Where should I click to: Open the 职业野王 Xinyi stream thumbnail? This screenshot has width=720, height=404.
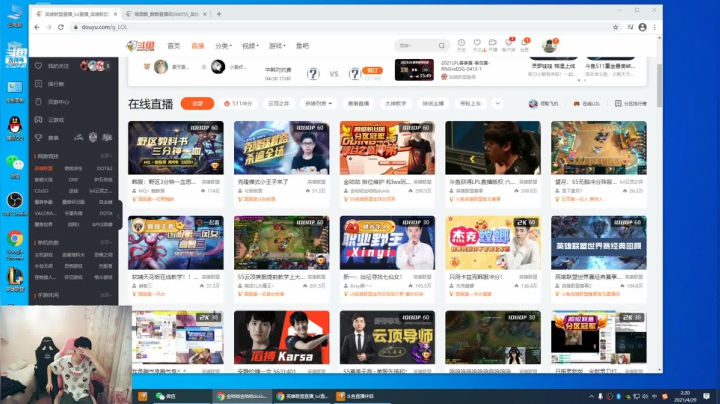click(x=387, y=243)
